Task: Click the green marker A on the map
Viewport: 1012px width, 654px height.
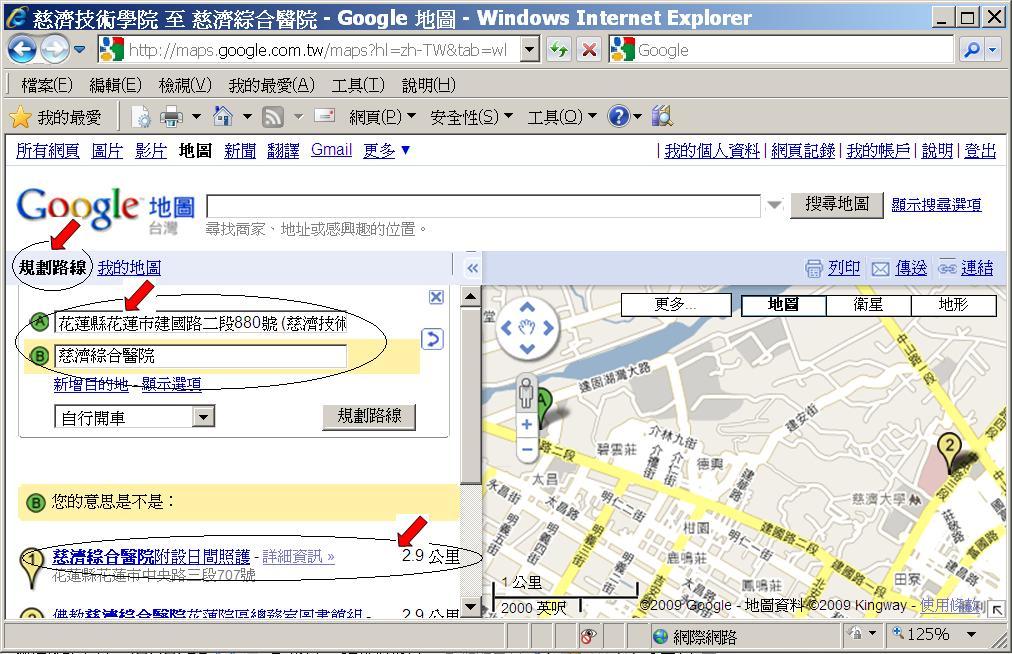Action: click(542, 407)
